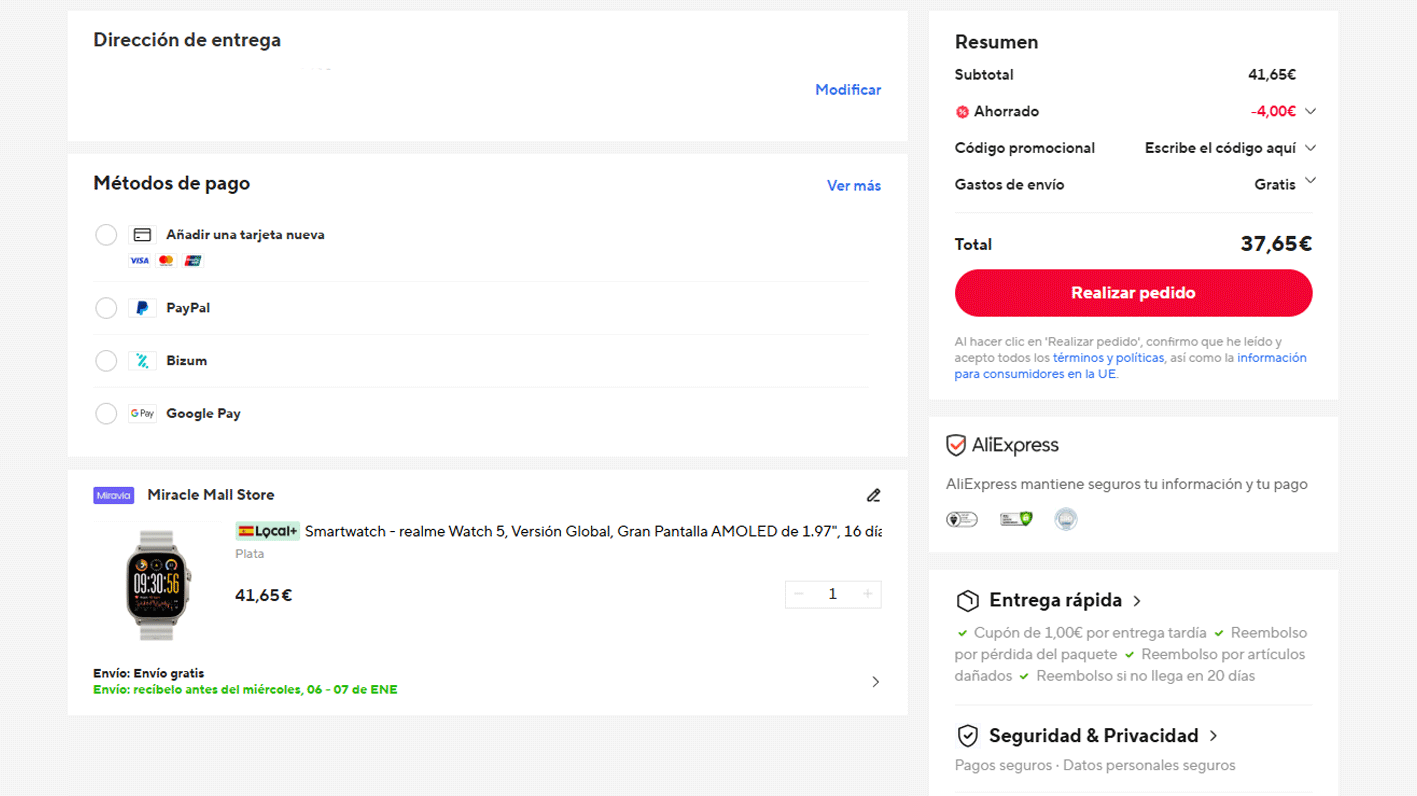The width and height of the screenshot is (1417, 796).
Task: Click the product price 41,65€
Action: (x=264, y=596)
